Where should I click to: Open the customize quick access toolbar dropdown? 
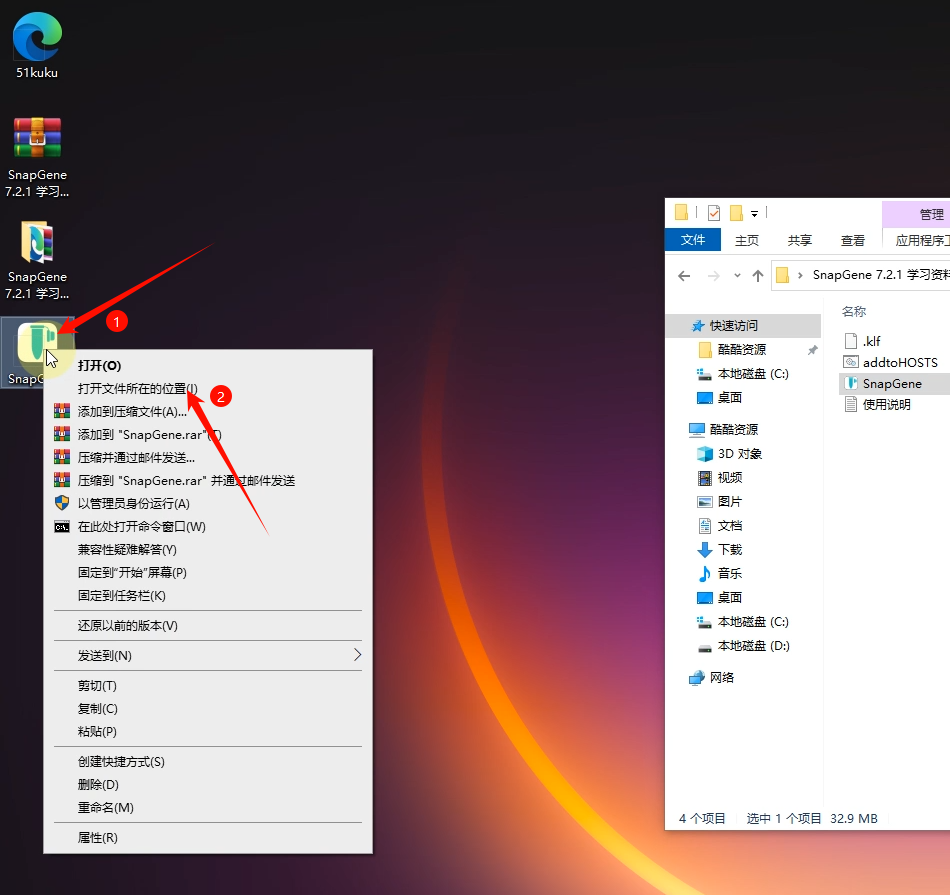(754, 213)
